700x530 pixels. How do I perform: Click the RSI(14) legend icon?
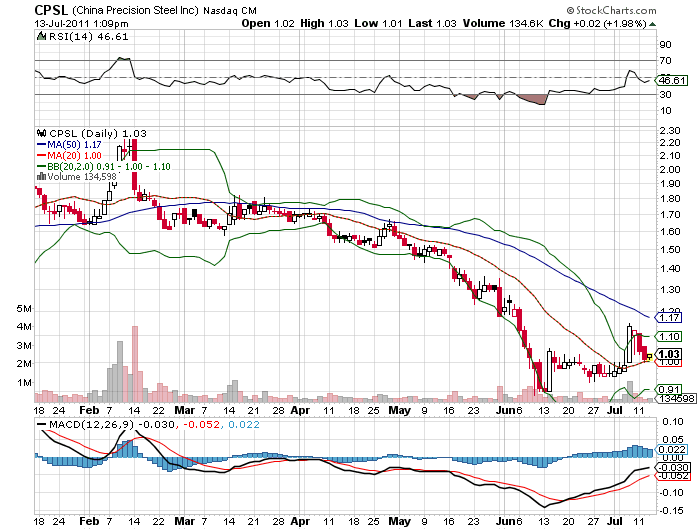(42, 36)
